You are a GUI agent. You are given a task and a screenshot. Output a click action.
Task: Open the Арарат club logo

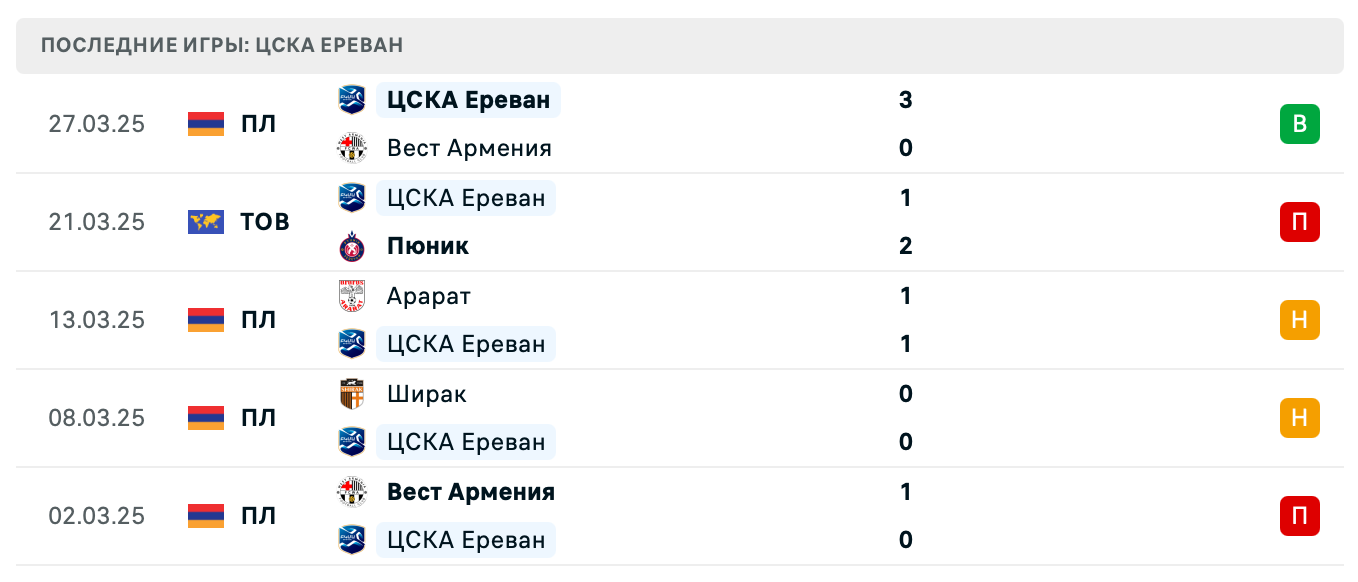[x=352, y=296]
